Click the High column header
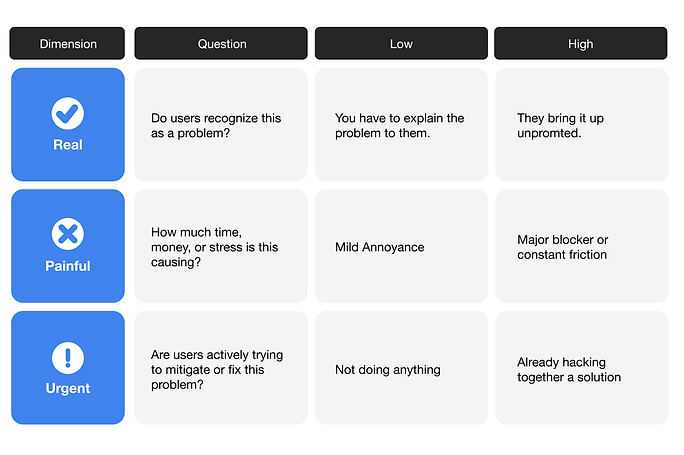The height and width of the screenshot is (455, 684). (580, 44)
